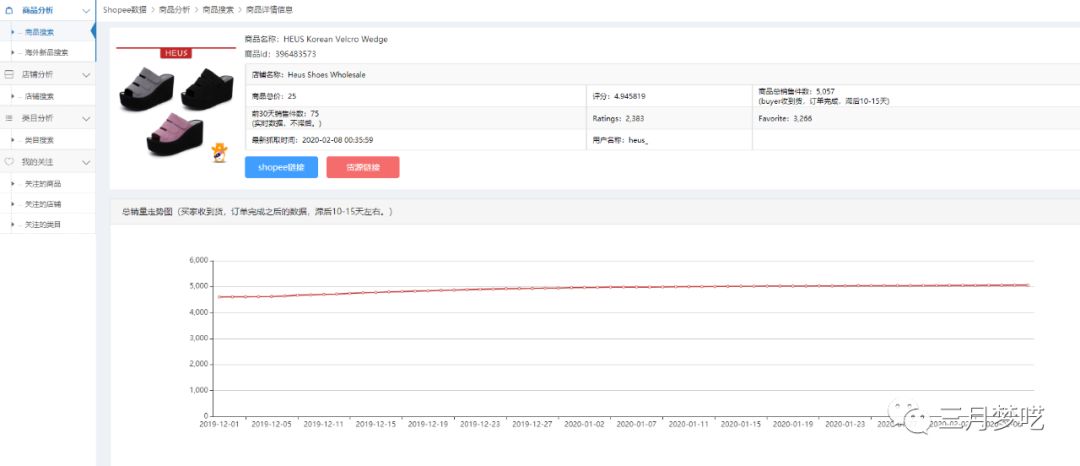
Task: Collapse the 店铺分析 section chevron
Action: click(x=86, y=75)
